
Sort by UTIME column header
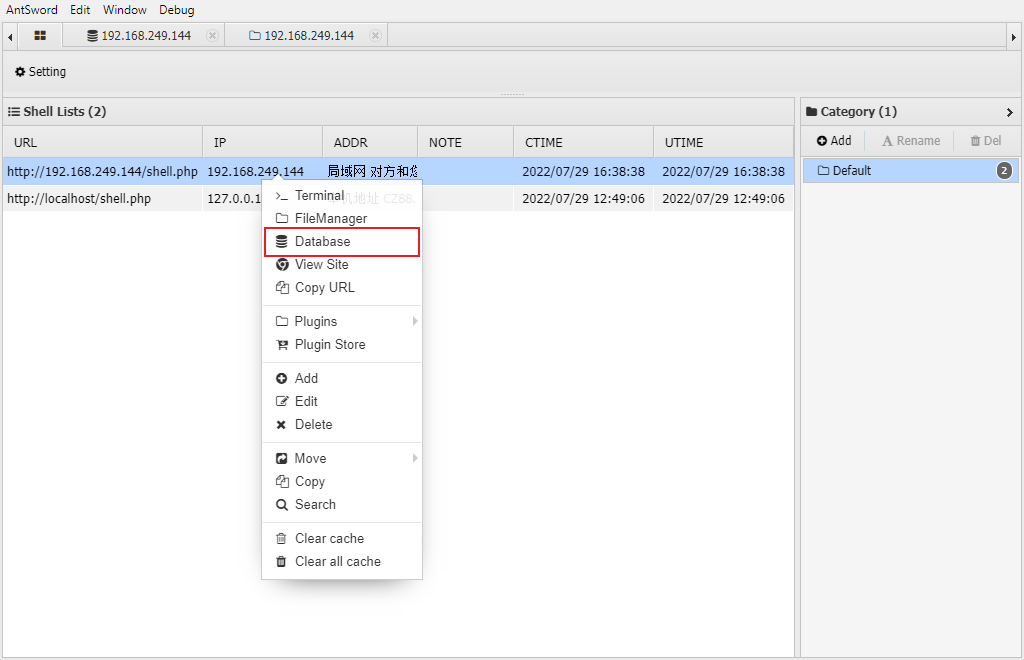point(724,142)
